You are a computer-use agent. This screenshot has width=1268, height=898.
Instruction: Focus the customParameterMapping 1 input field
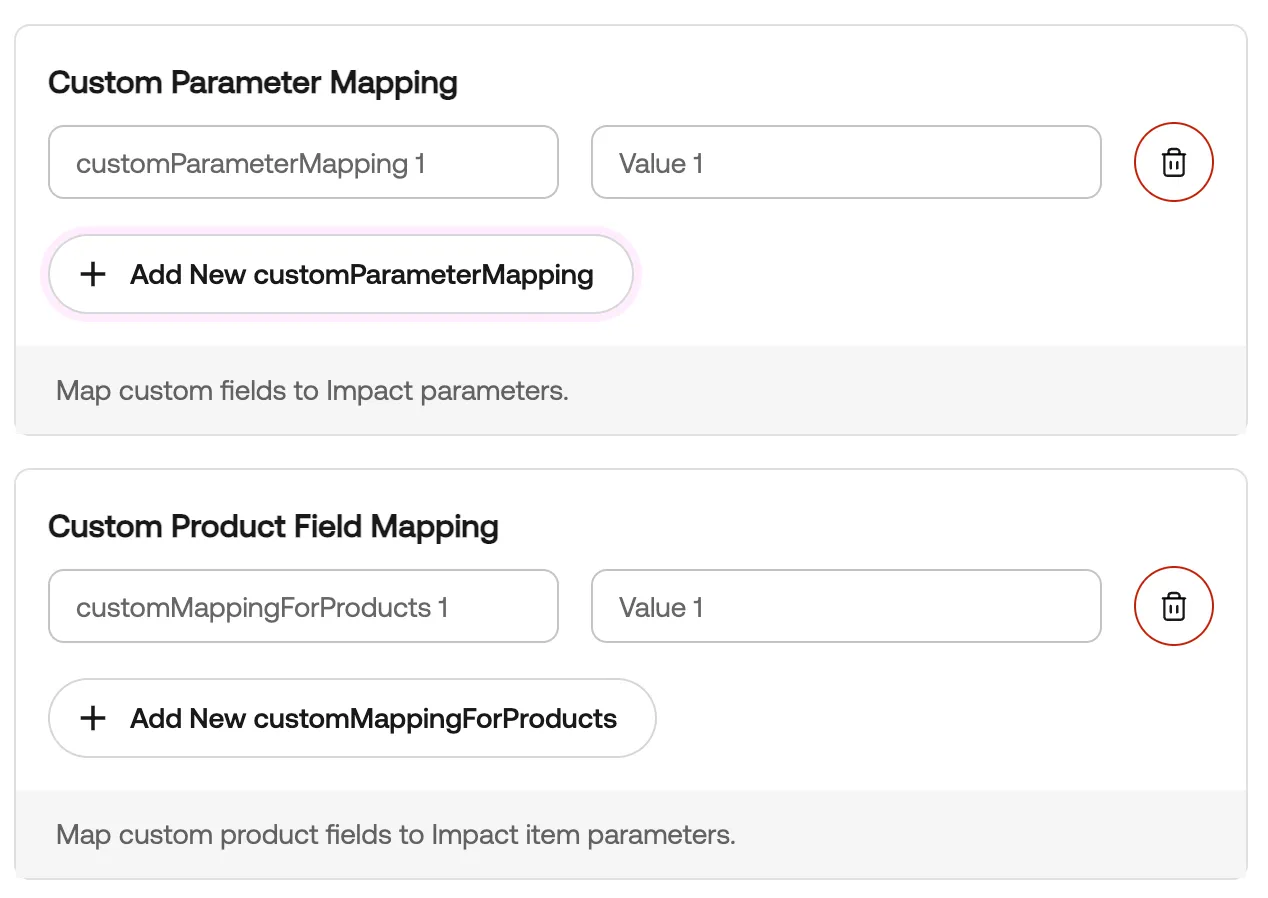[303, 162]
